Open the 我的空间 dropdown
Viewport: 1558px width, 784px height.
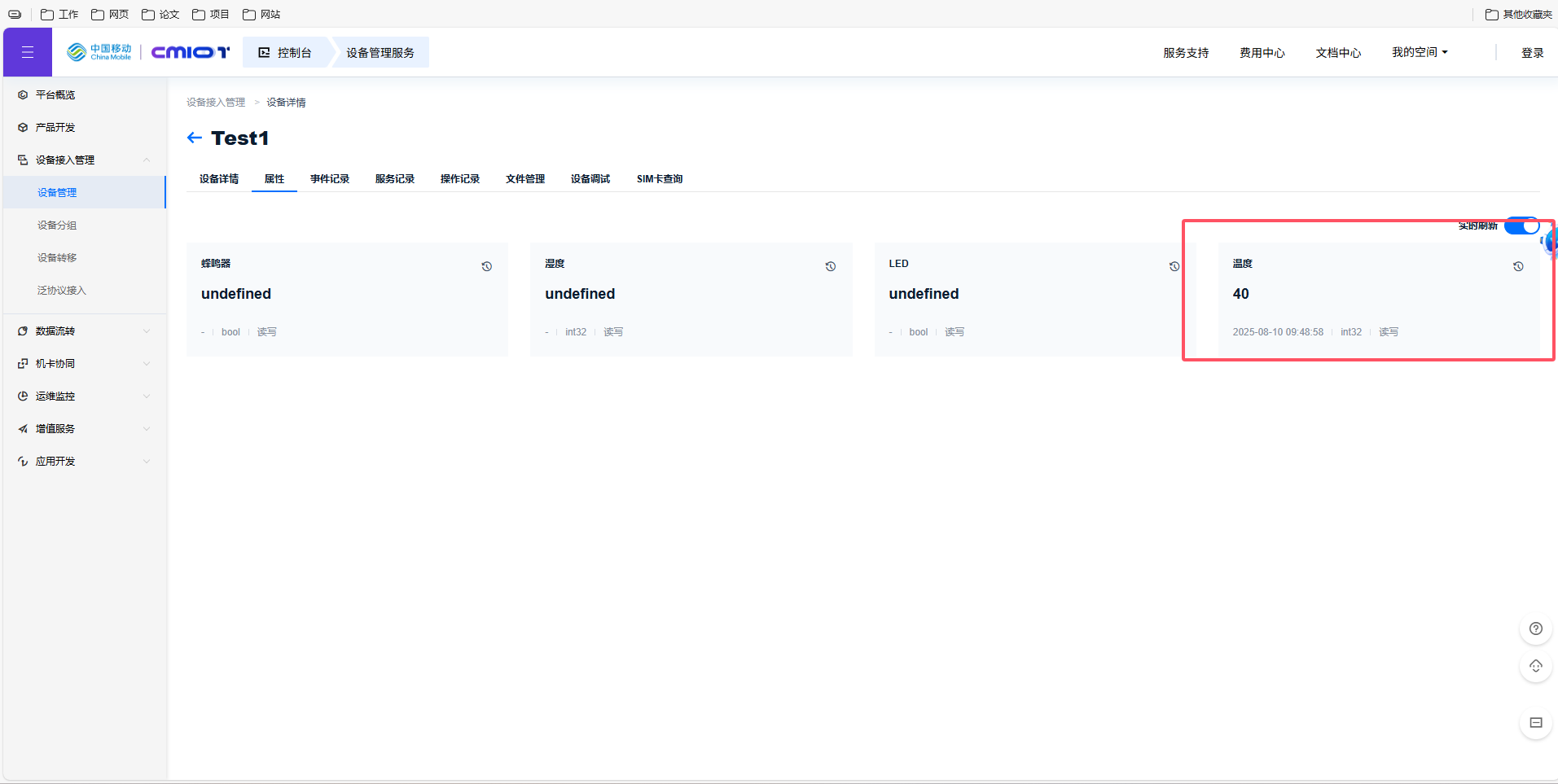point(1419,52)
